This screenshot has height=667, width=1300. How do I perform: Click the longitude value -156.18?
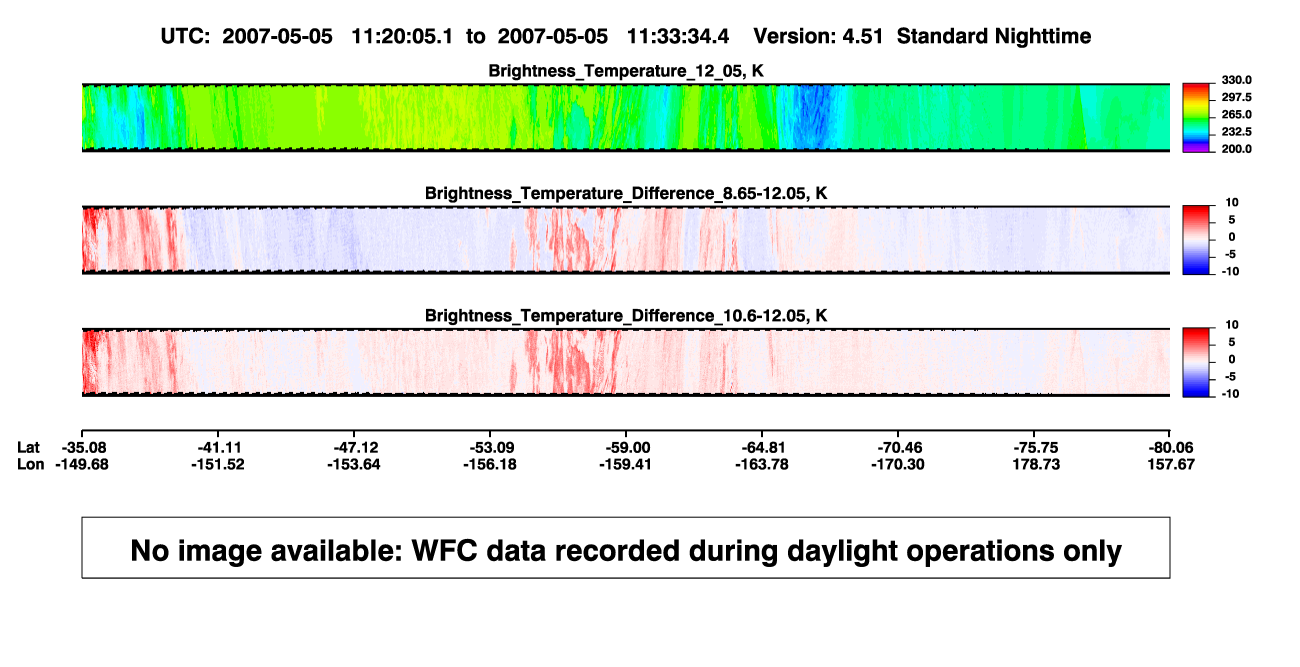pyautogui.click(x=490, y=464)
